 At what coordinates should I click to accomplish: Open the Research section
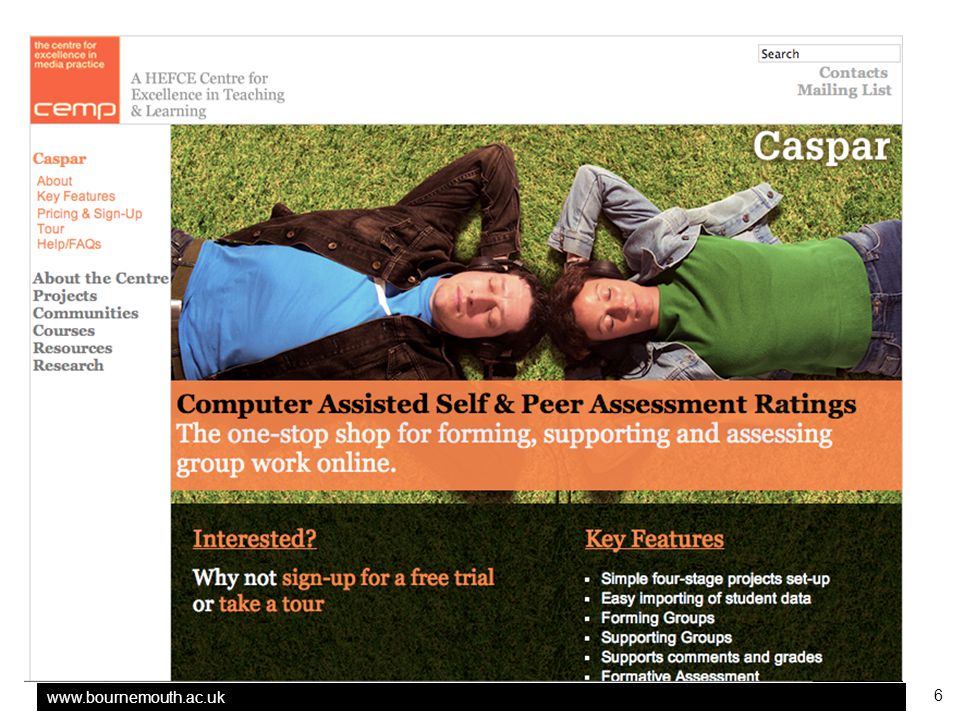[x=68, y=366]
